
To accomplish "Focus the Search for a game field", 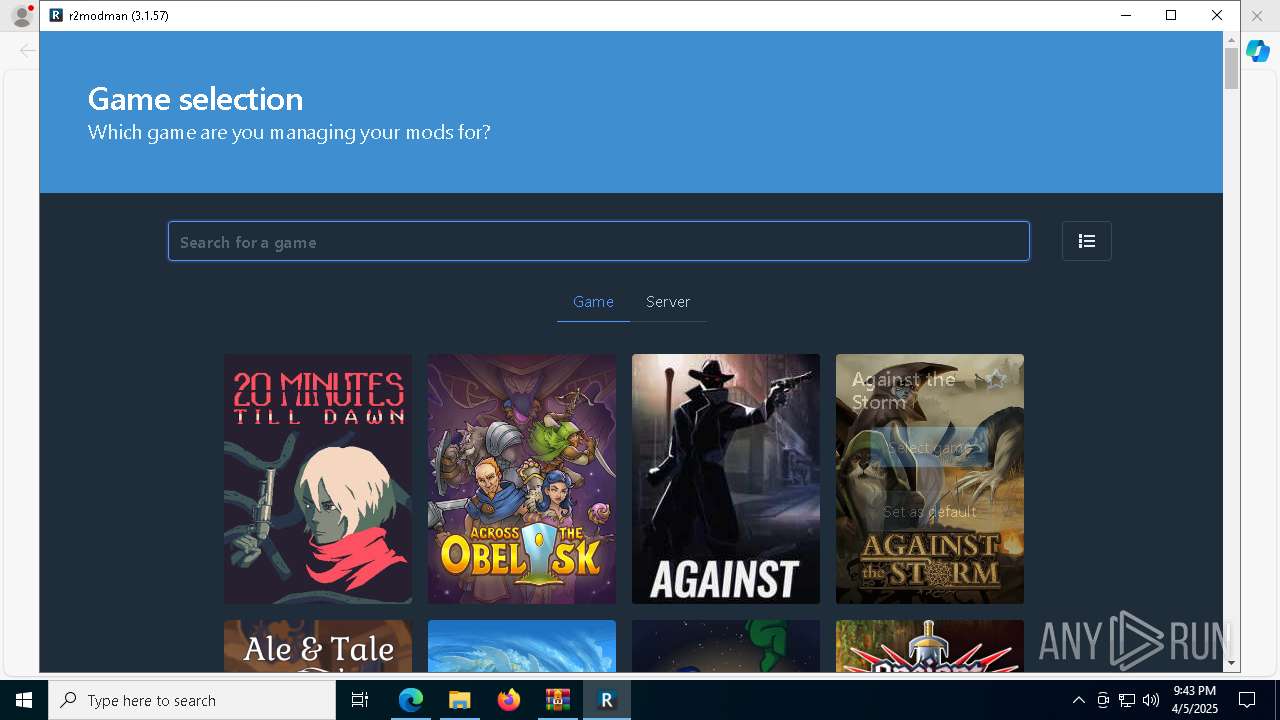I will tap(599, 241).
